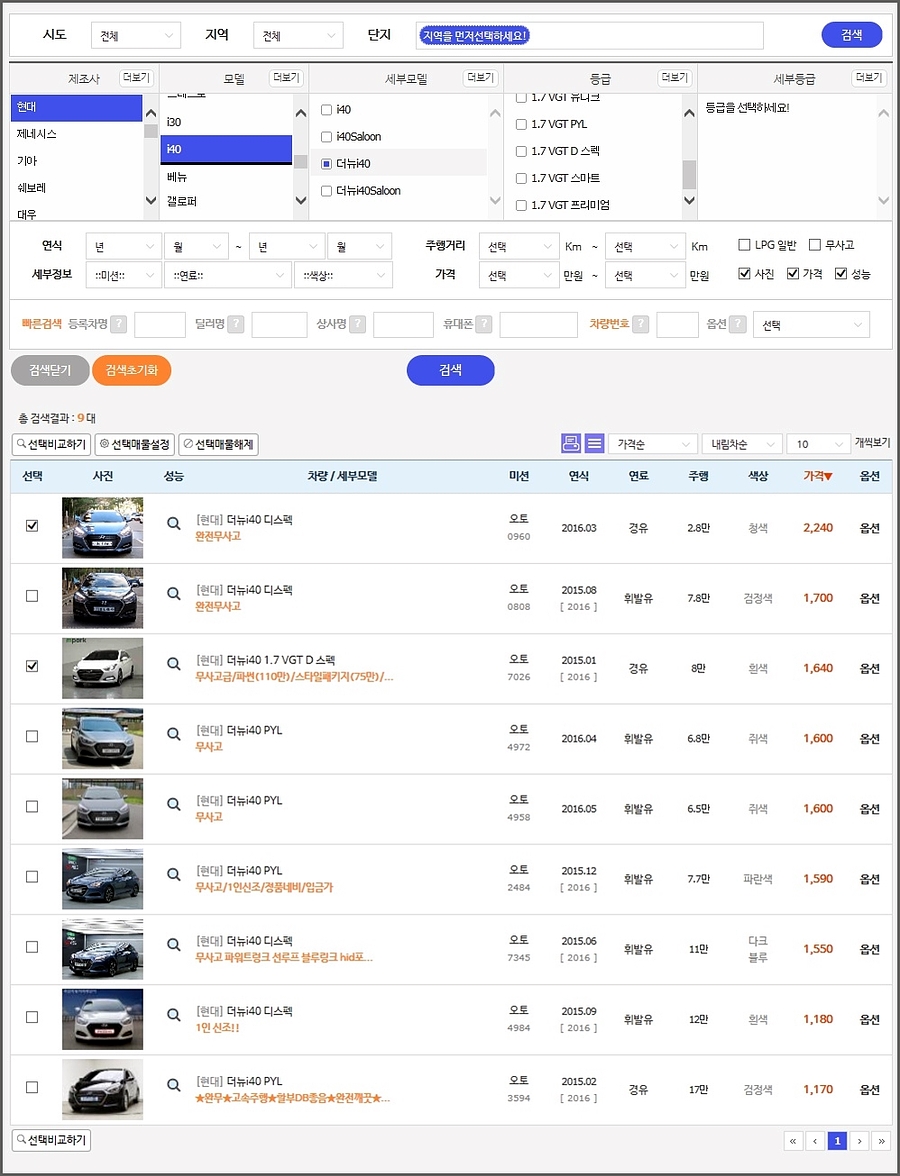Uncheck the 2,240 car selection box
Screen dimensions: 900x1176
pyautogui.click(x=32, y=526)
